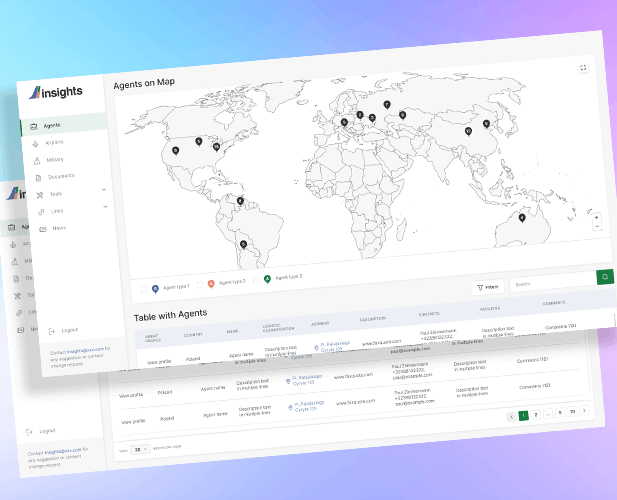Screen dimensions: 617x500
Task: Click the blue Agent type 1 legend pin
Action: [155, 289]
